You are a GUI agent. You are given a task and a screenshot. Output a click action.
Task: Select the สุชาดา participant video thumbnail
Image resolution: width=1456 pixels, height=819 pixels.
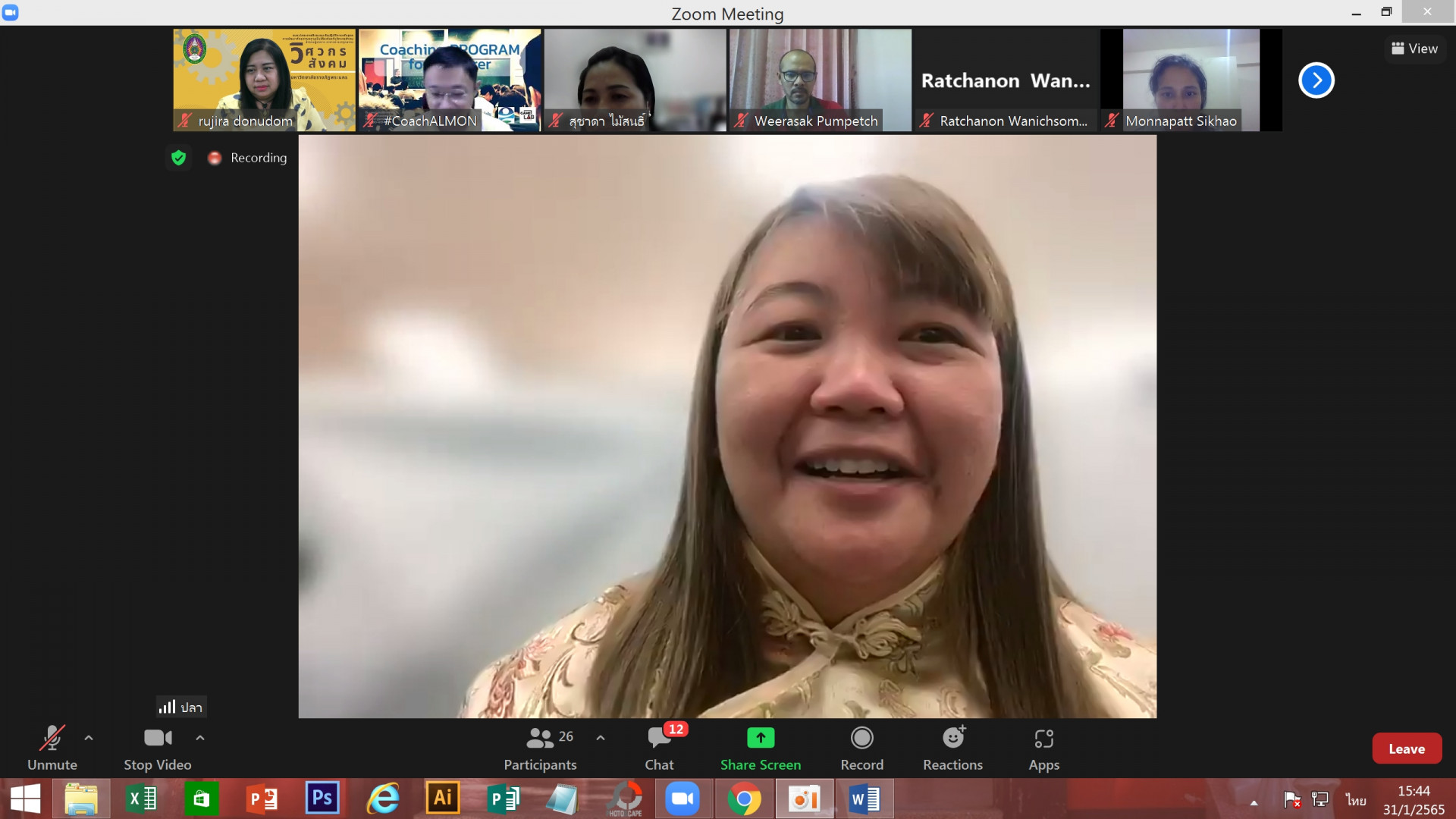click(635, 80)
